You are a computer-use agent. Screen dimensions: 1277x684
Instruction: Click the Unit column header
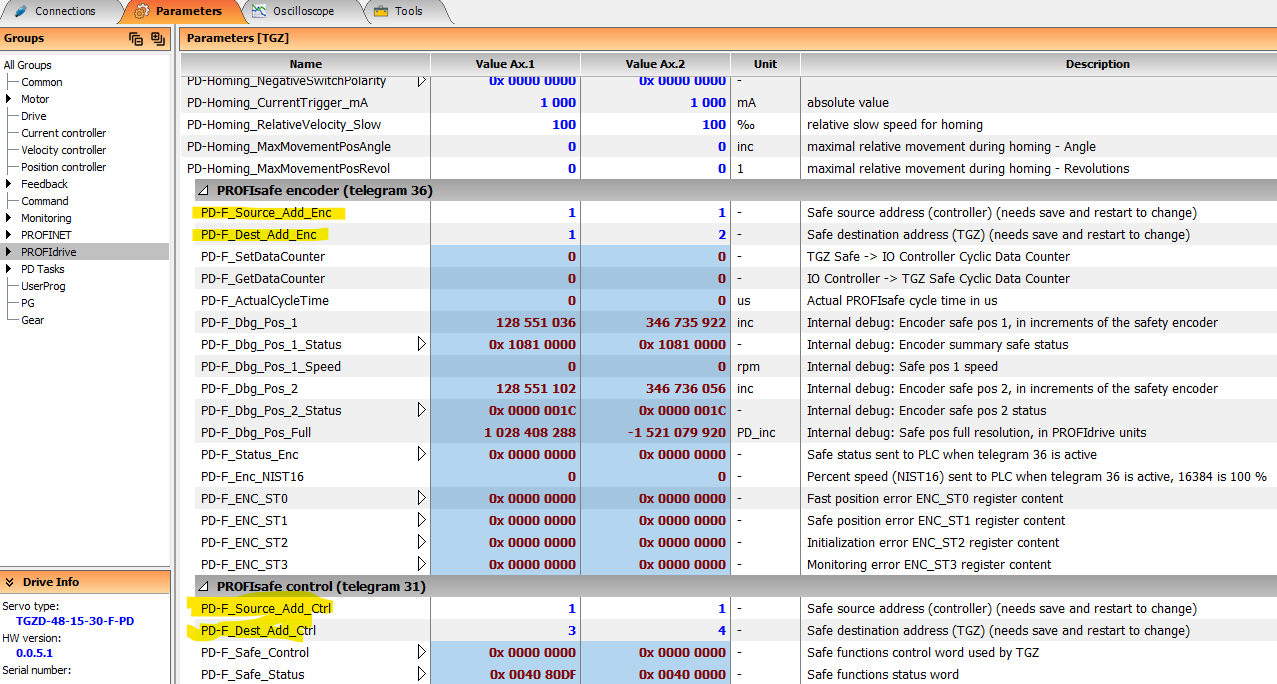click(x=765, y=64)
